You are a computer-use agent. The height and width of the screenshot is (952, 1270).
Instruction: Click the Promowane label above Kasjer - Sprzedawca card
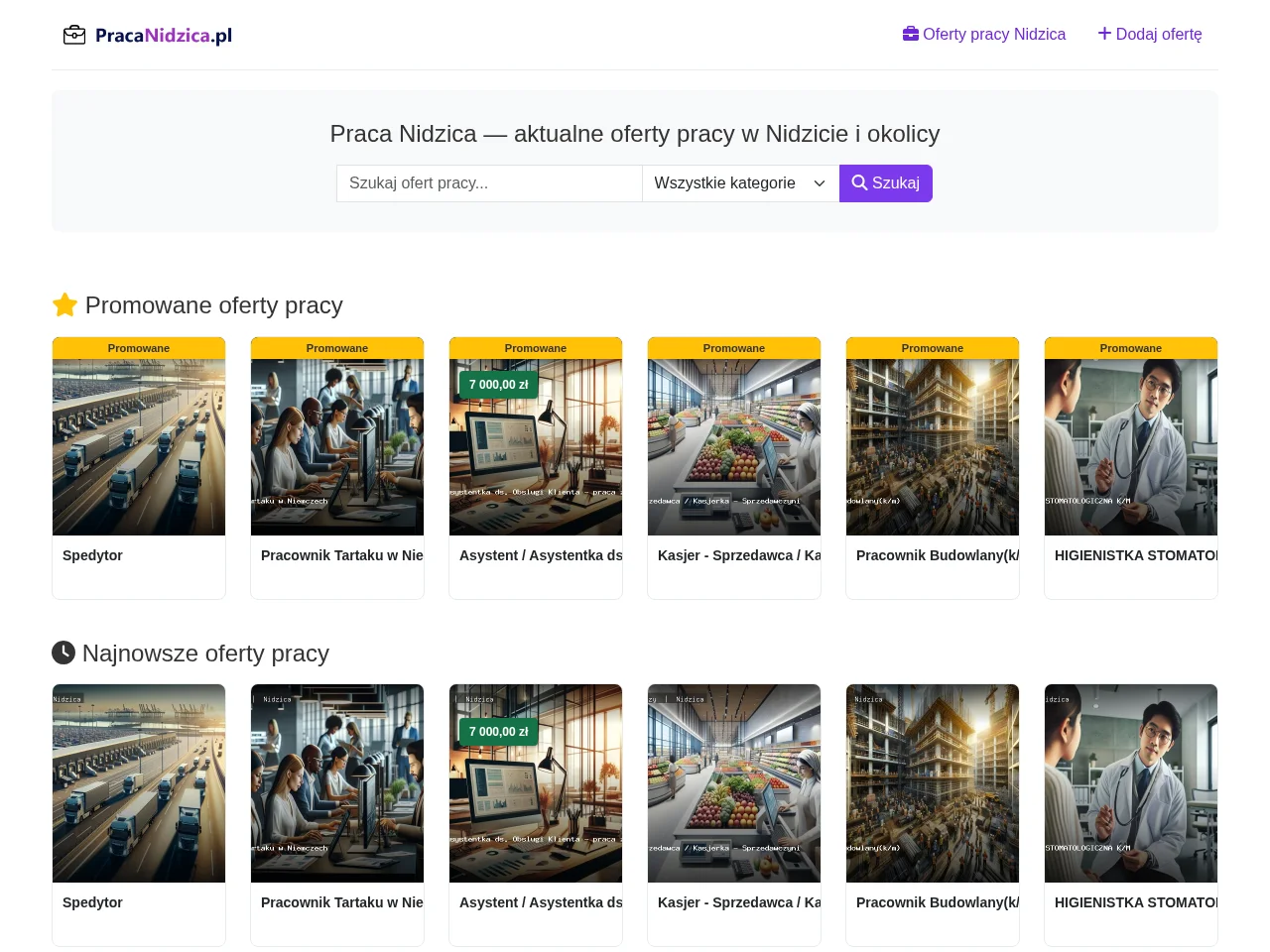734,348
